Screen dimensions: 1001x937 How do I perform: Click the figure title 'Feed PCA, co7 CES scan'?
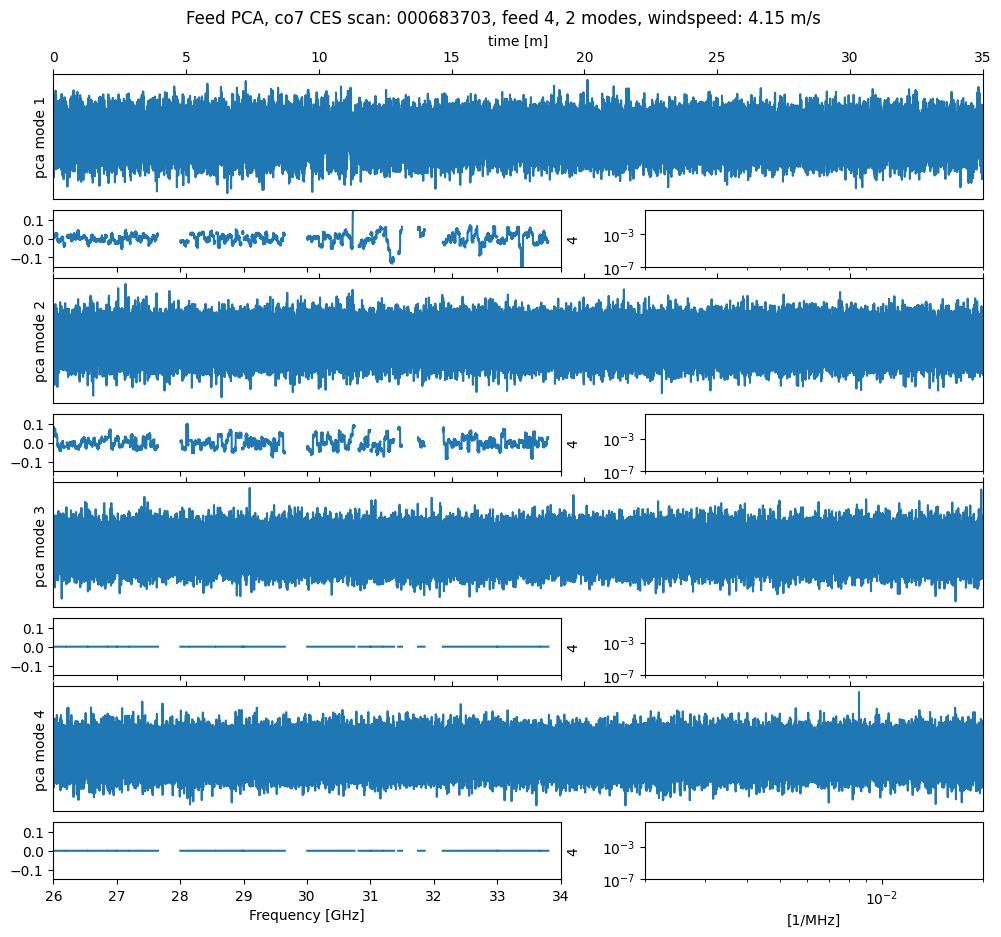[x=503, y=18]
